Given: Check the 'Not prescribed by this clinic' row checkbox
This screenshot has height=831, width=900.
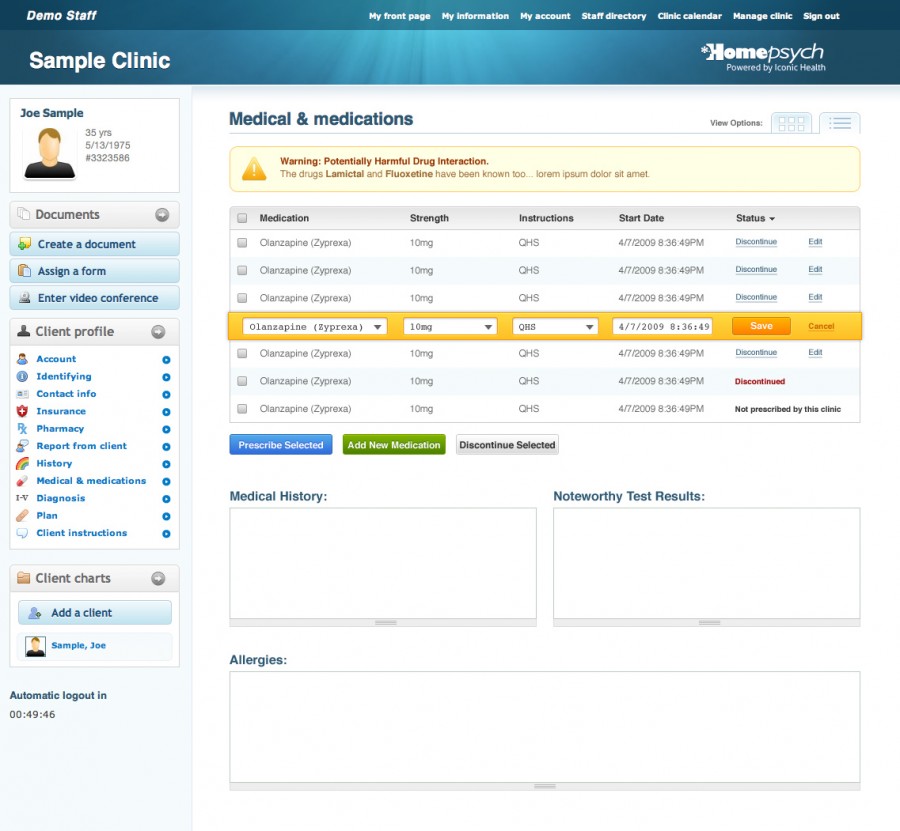Looking at the screenshot, I should (x=242, y=409).
